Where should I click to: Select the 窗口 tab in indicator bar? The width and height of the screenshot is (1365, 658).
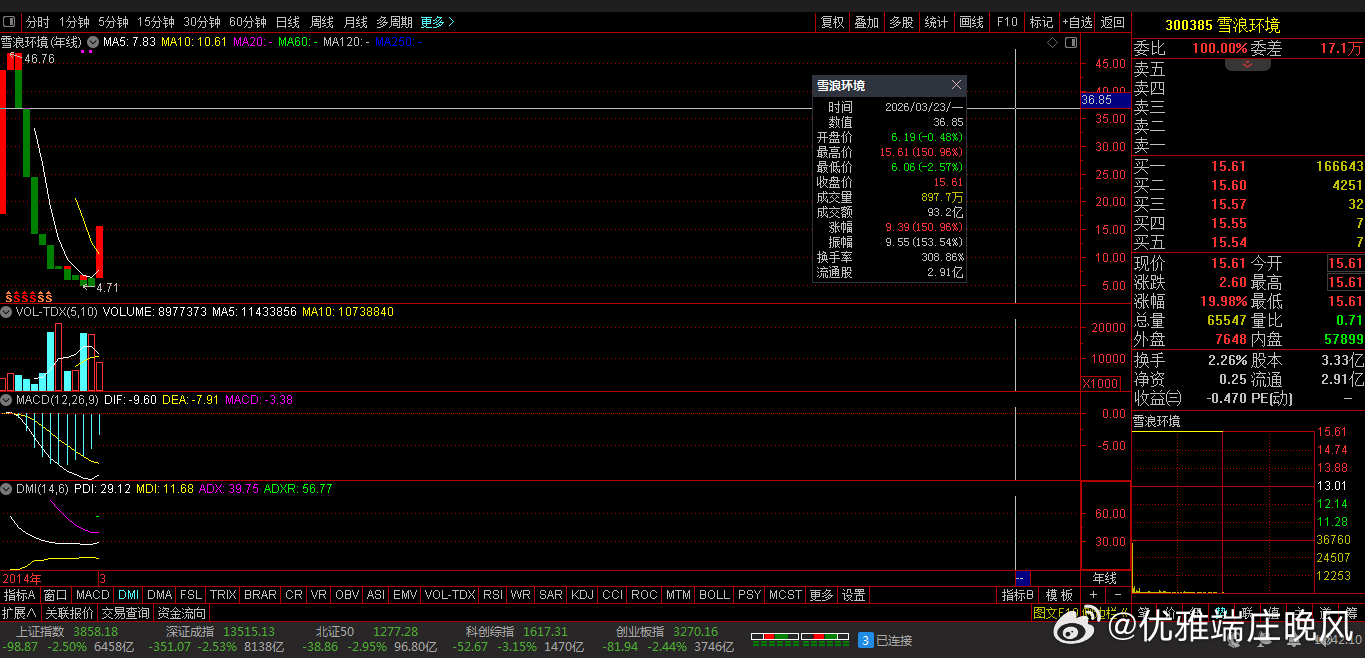[x=55, y=595]
